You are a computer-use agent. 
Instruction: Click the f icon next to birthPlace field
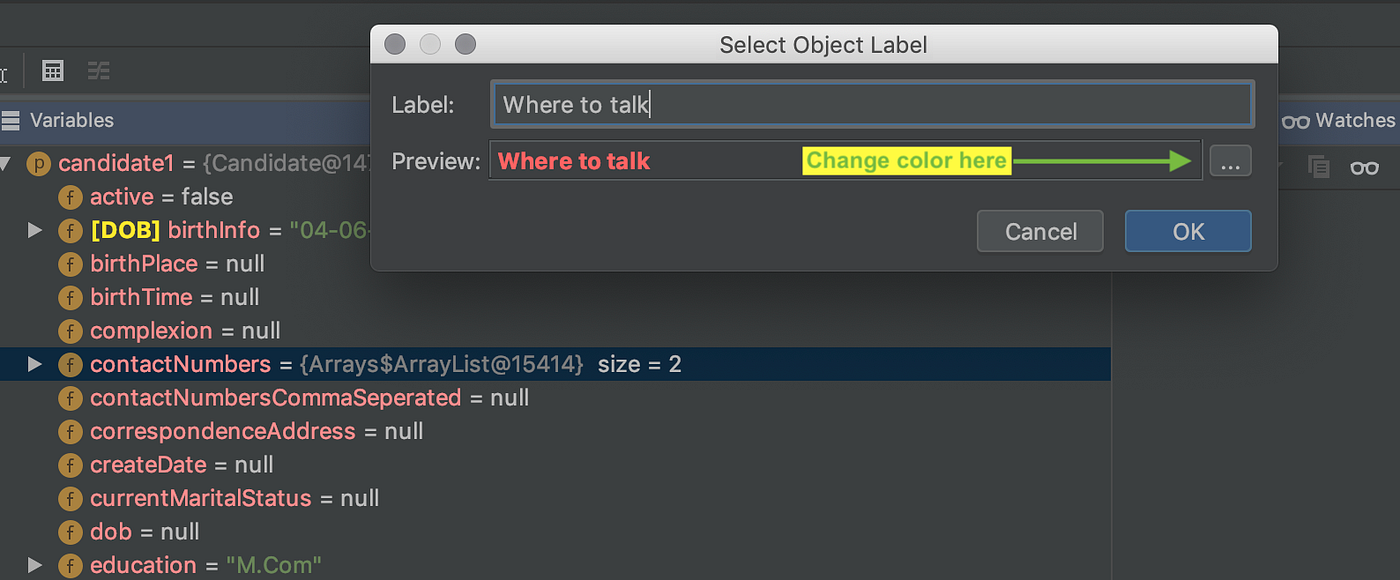point(70,263)
